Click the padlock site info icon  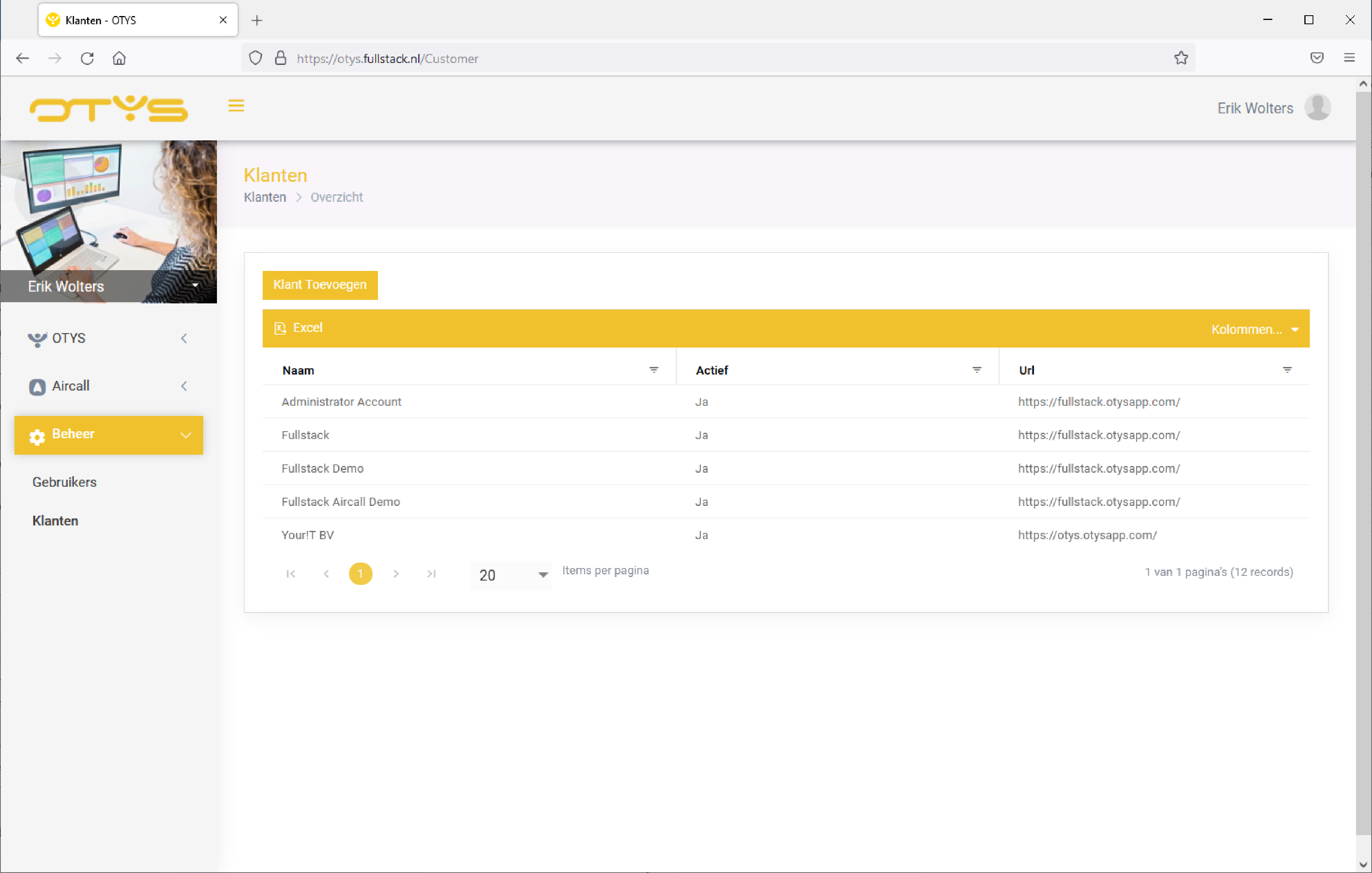tap(280, 58)
